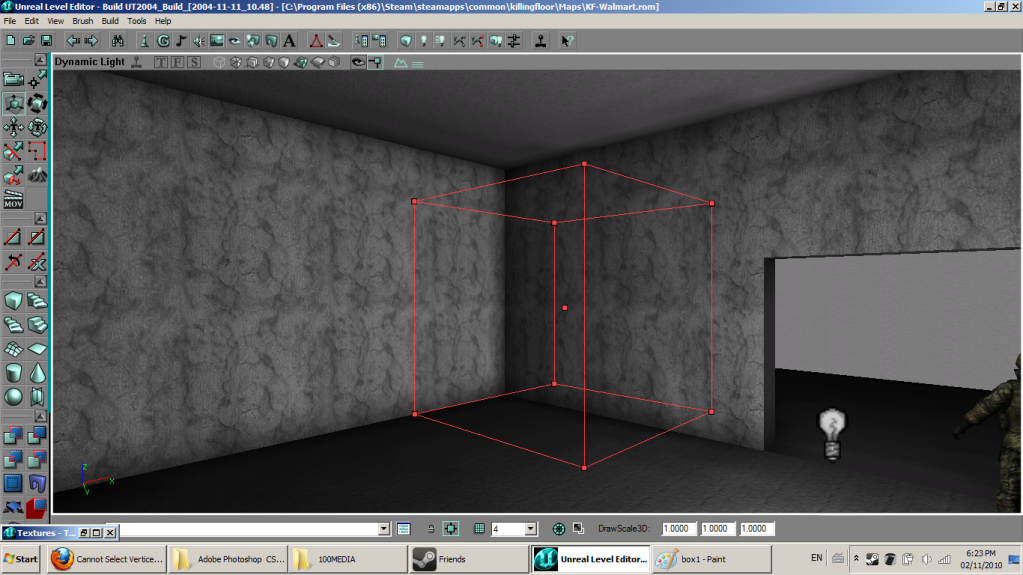Select the Cube brush builder

(14, 300)
